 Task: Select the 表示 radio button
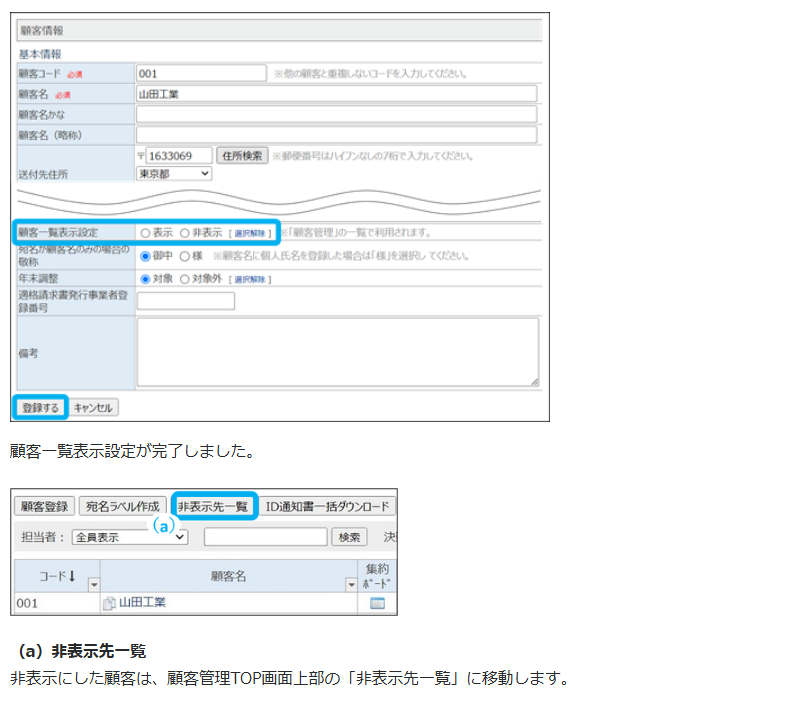pyautogui.click(x=146, y=233)
